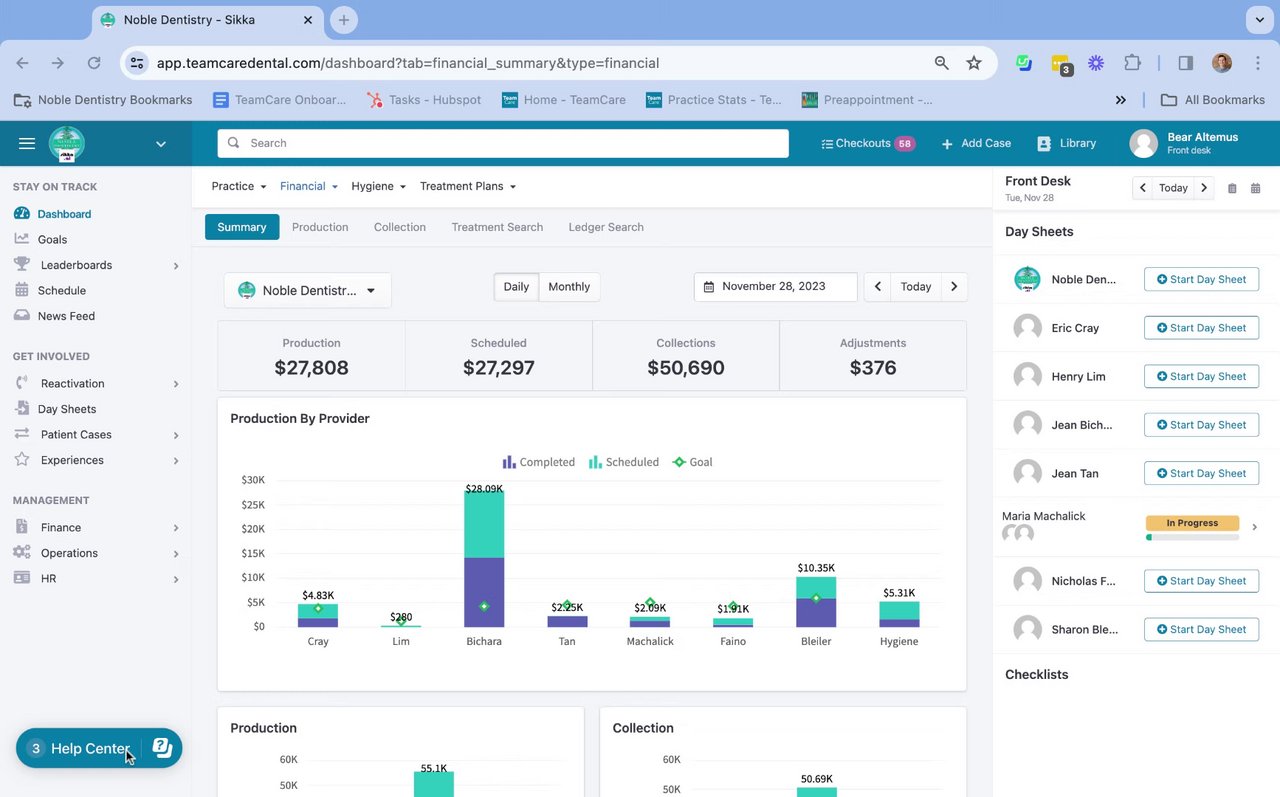Open the calendar icon in Front Desk panel
The image size is (1280, 797).
tap(1256, 188)
